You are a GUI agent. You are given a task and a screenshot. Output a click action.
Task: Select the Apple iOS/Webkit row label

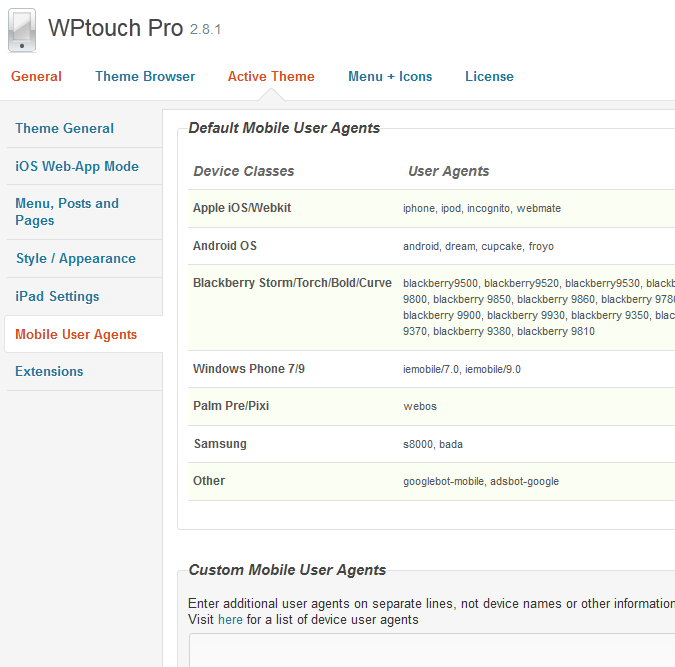pyautogui.click(x=242, y=208)
